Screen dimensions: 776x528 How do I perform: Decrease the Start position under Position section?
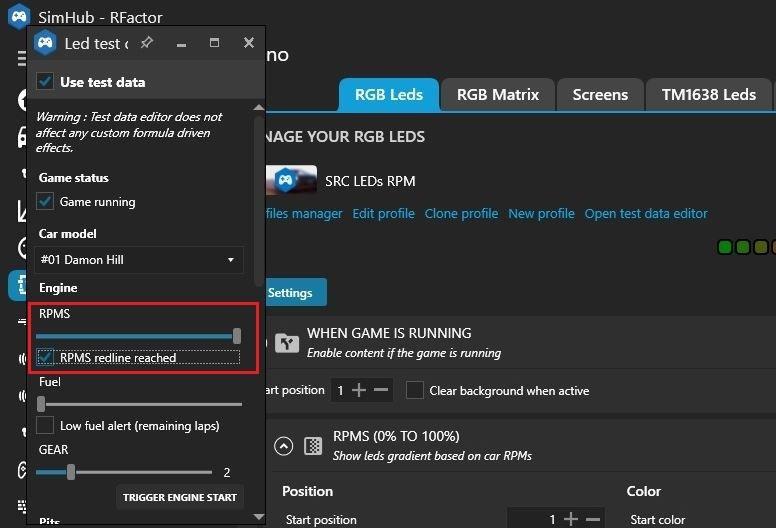tap(592, 519)
